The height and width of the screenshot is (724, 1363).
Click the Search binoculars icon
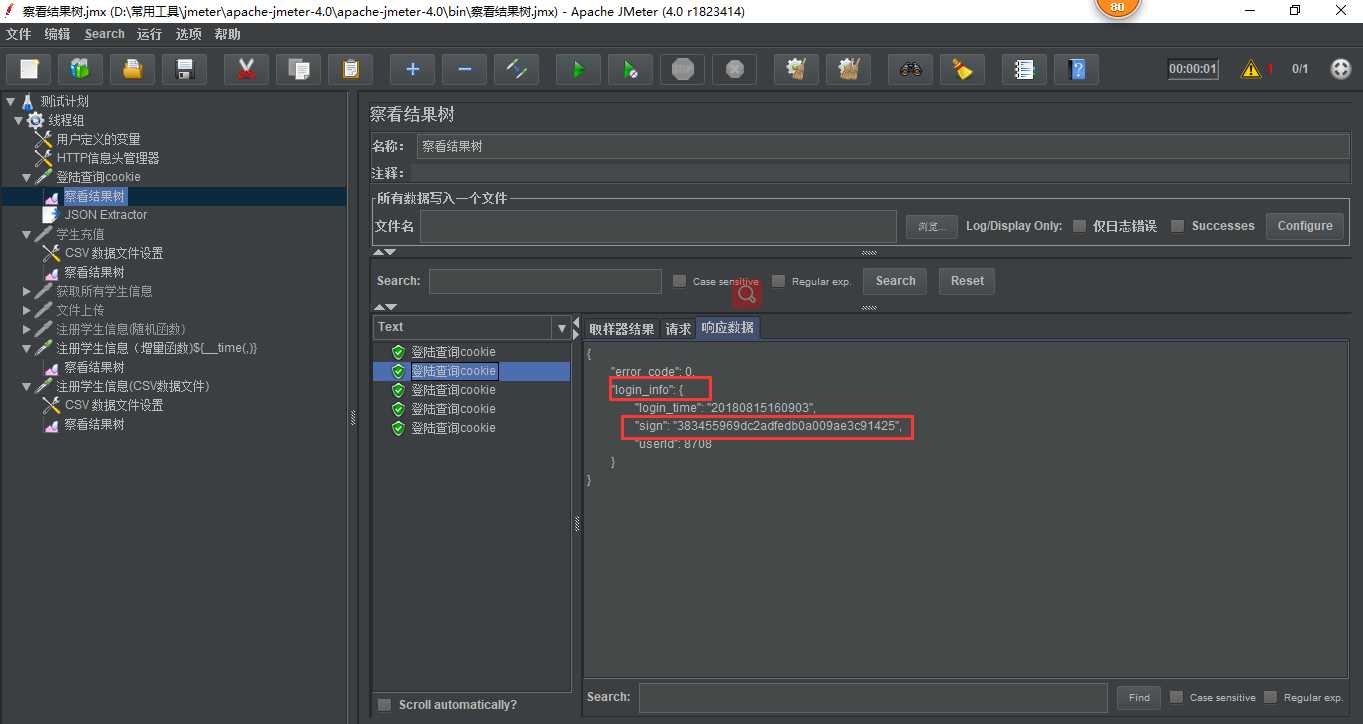(910, 69)
